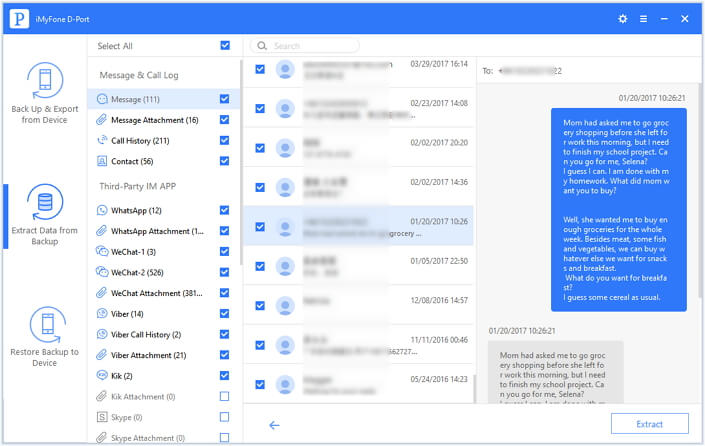Select Extract Data from Backup mode
Screen dimensions: 705x446
pyautogui.click(x=45, y=215)
